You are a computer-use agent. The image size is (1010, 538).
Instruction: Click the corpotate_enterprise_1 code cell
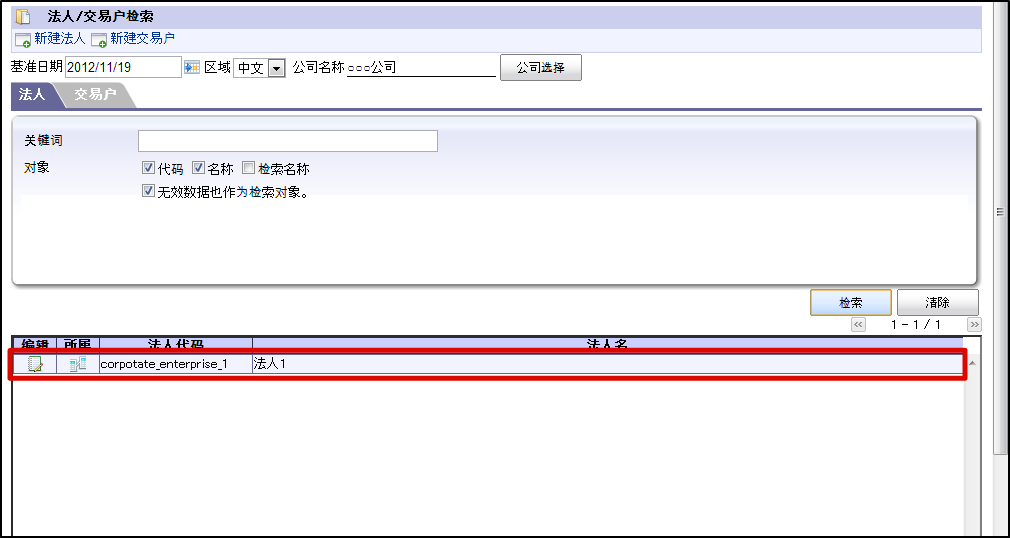tap(176, 364)
